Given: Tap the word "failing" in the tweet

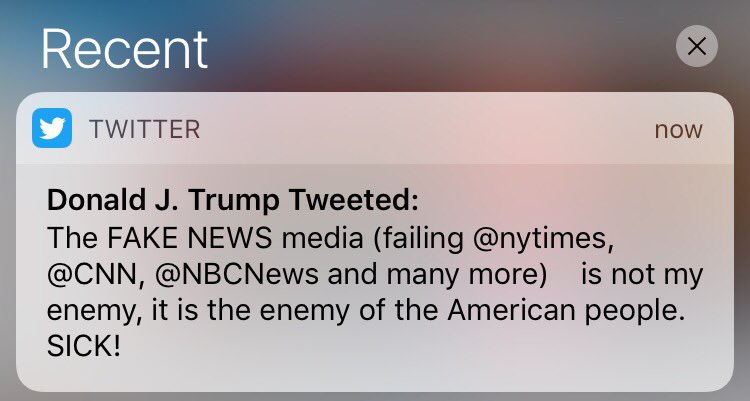Looking at the screenshot, I should pos(418,238).
